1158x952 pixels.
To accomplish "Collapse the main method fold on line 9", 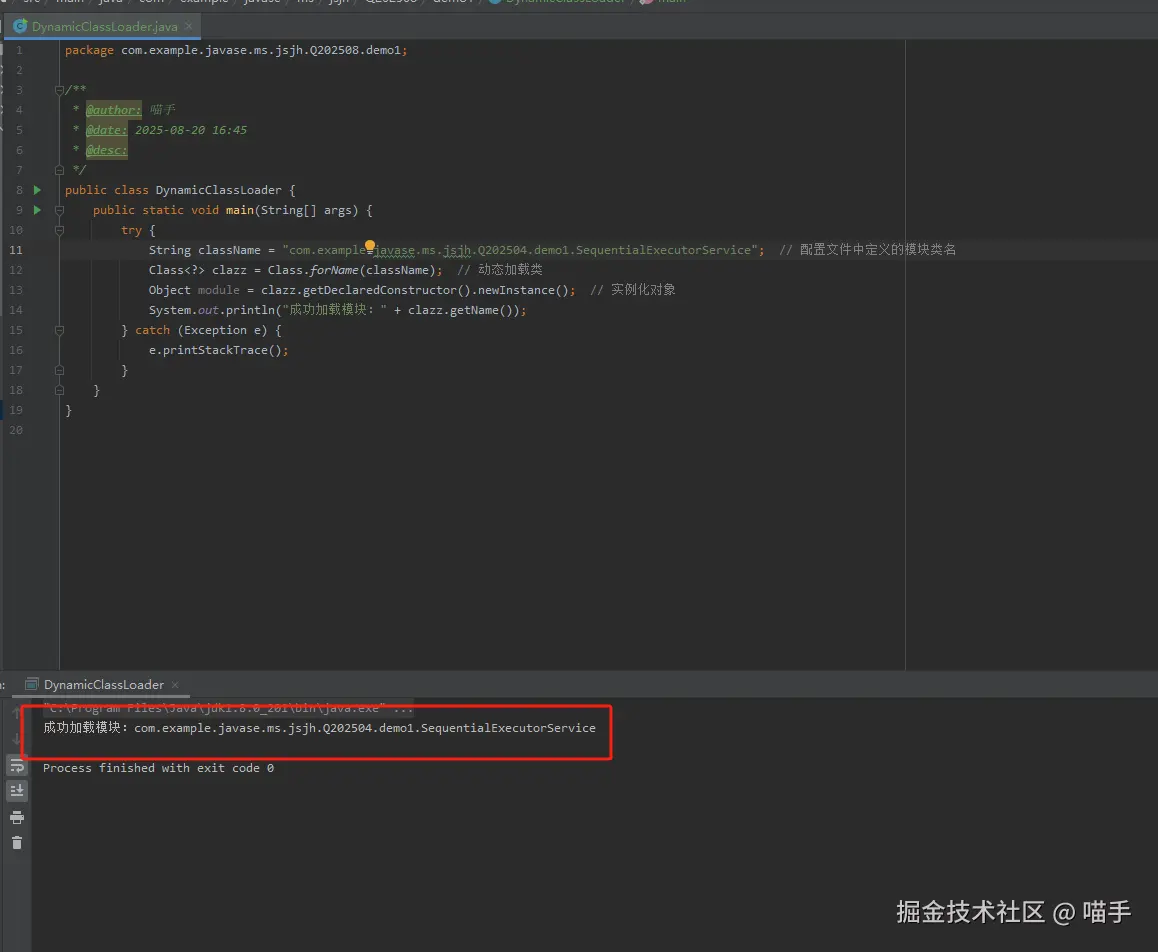I will pos(59,210).
